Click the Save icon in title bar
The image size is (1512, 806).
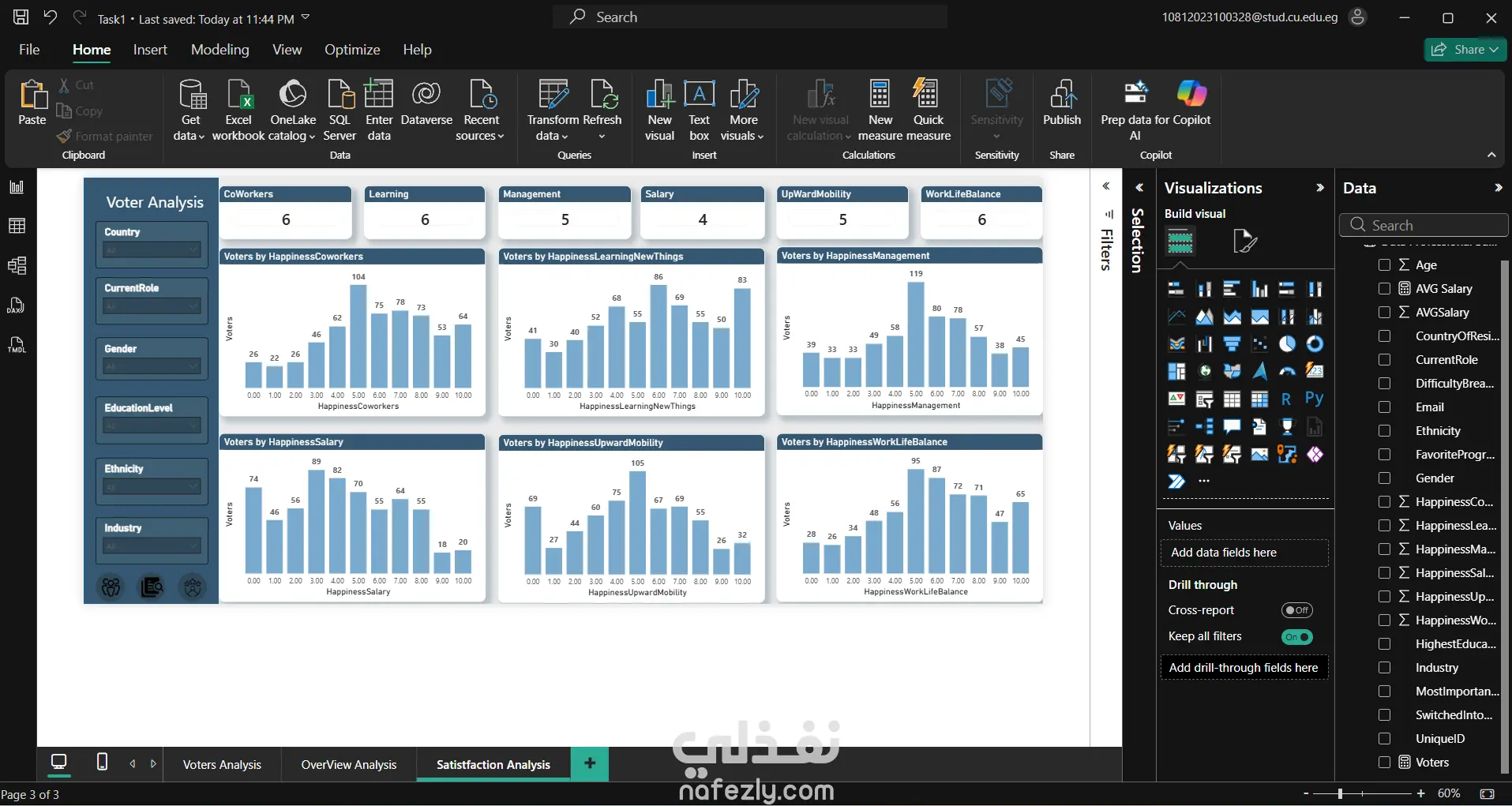click(21, 17)
